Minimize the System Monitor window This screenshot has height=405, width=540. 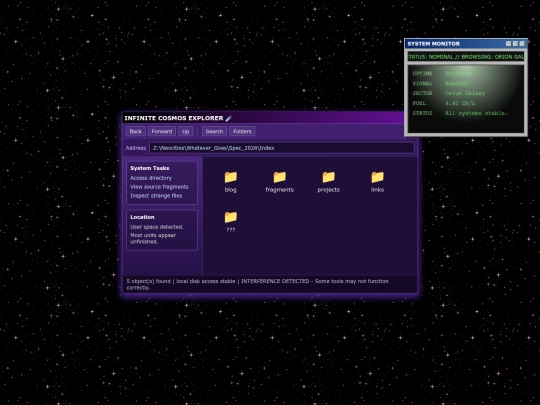508,44
